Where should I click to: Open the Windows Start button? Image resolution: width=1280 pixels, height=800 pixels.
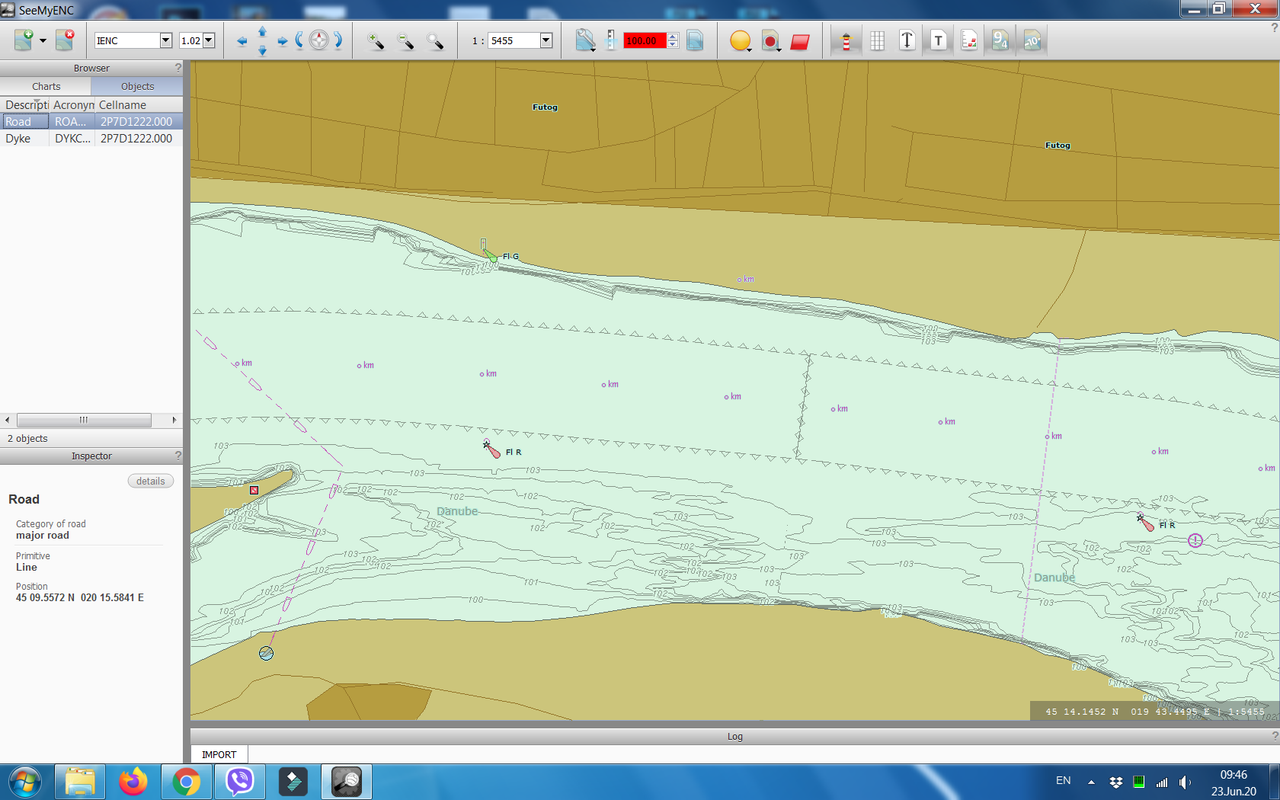click(x=24, y=781)
